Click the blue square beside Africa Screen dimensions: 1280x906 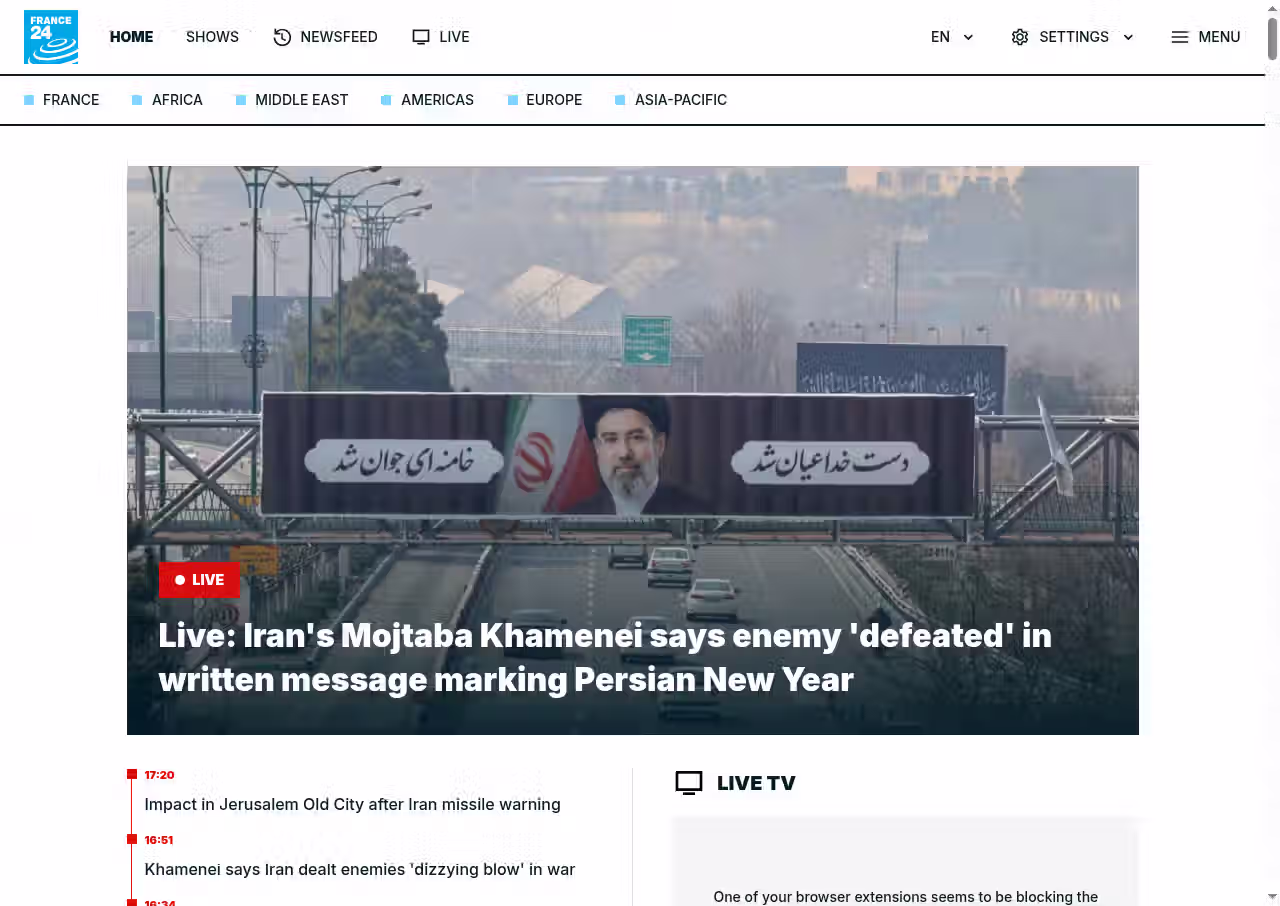point(137,100)
